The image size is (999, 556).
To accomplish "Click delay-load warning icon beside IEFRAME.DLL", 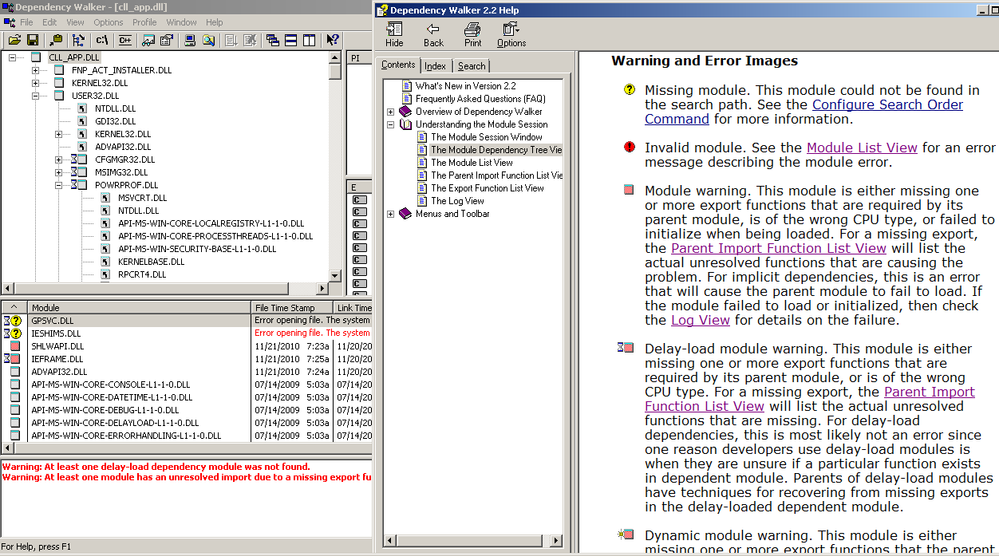I will pos(13,359).
